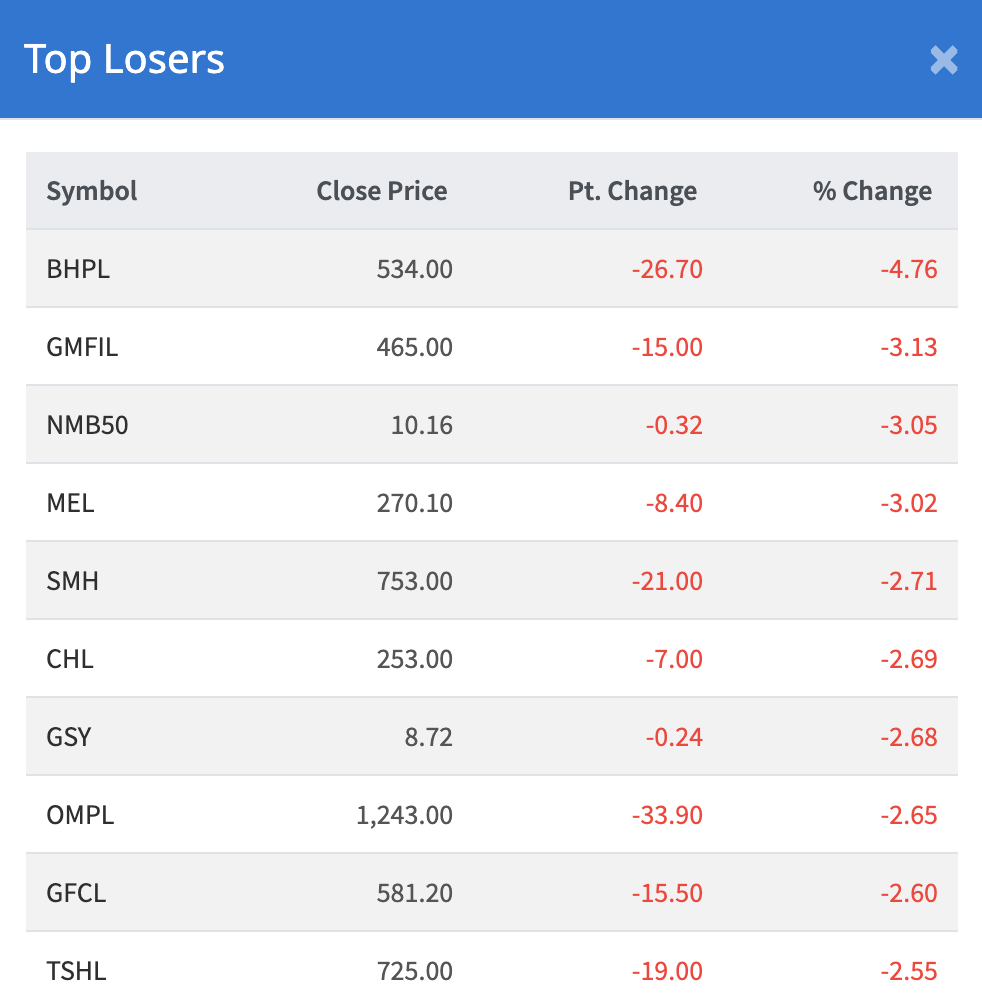The width and height of the screenshot is (982, 998).
Task: Open the BHPL stock symbol
Action: coord(78,269)
